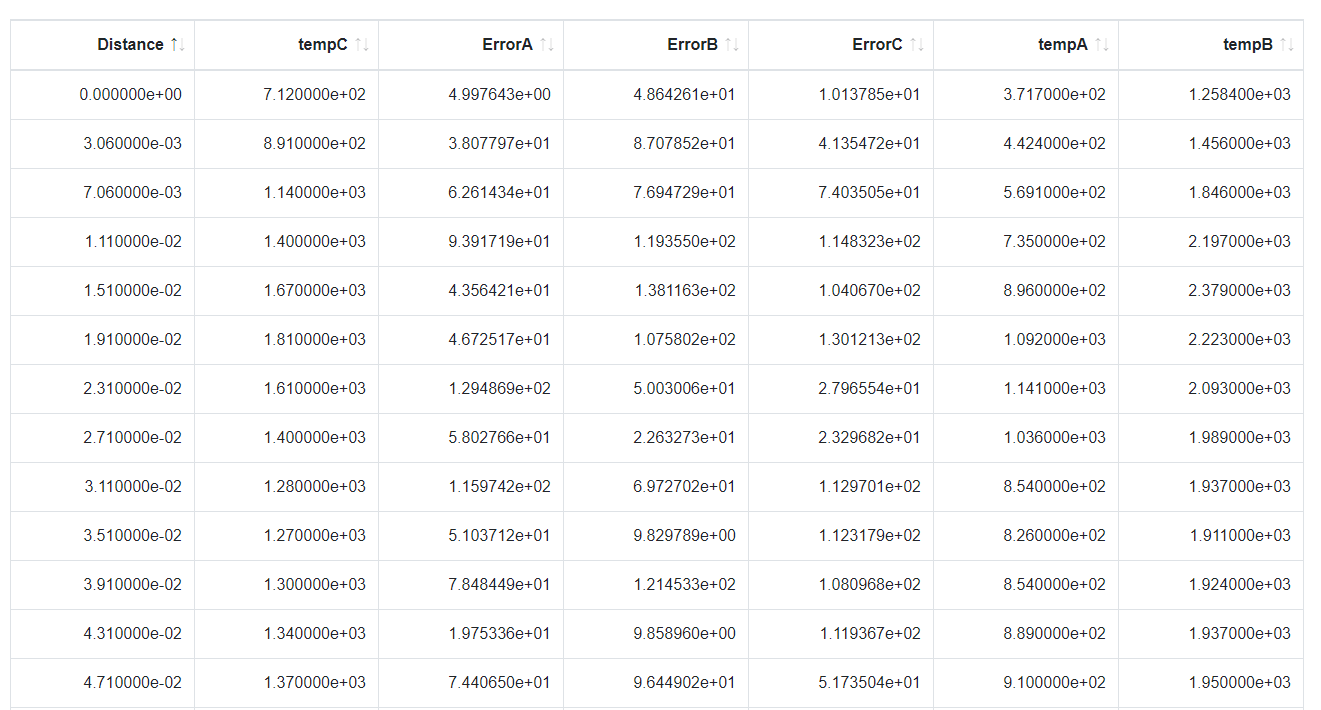The image size is (1321, 710).
Task: Click the ErrorC value 1.301213e+02
Action: [x=869, y=340]
